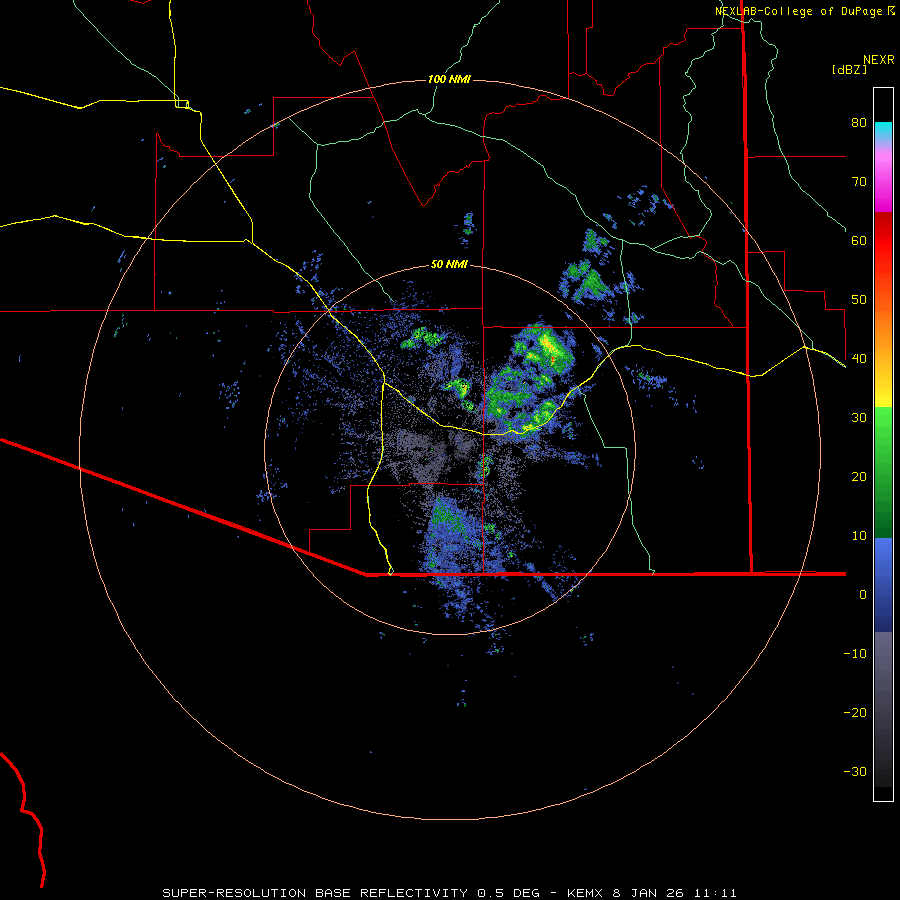The width and height of the screenshot is (900, 900).
Task: Click the -20 value on the dBZ scale
Action: [x=855, y=712]
